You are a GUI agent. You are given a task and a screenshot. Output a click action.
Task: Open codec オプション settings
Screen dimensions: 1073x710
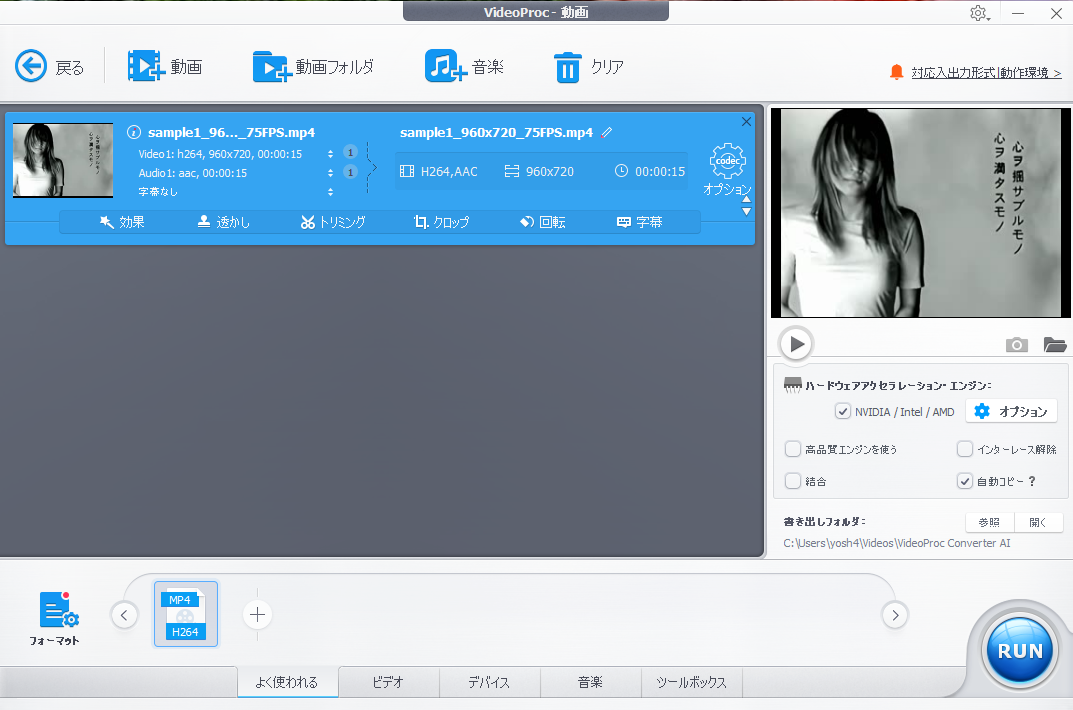click(x=727, y=169)
